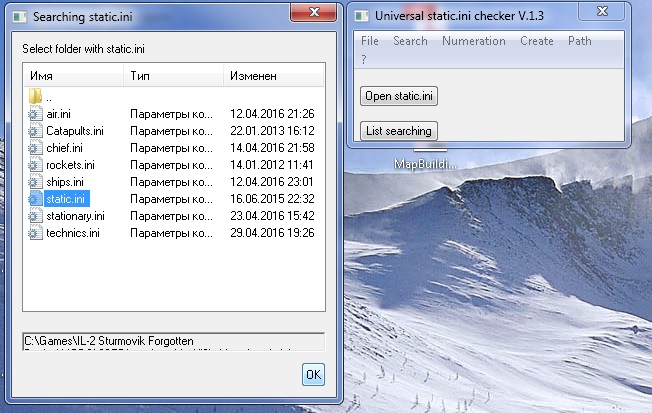Select the chief.ini file icon
652x413 pixels.
tap(35, 148)
